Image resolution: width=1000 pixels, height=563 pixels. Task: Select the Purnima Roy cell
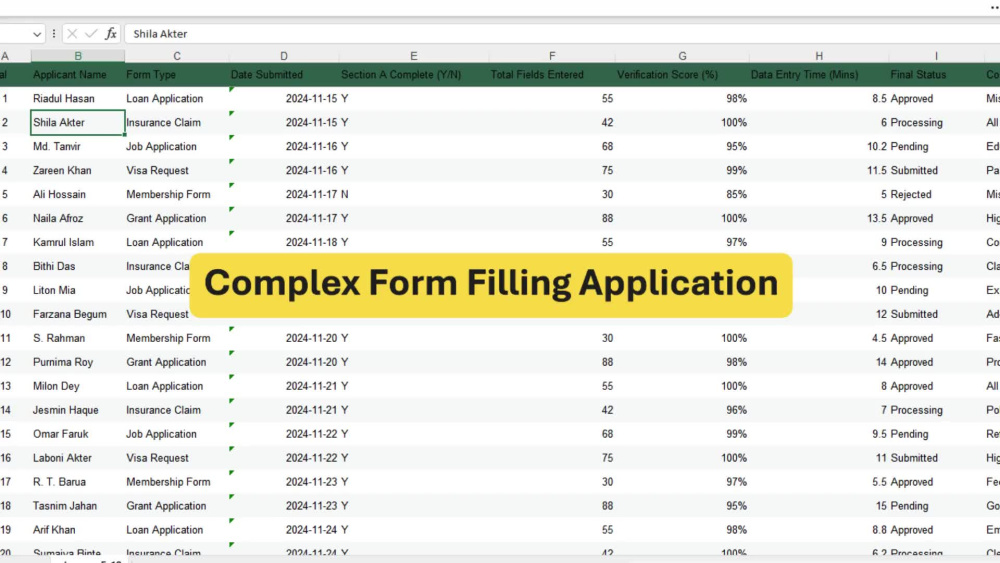78,362
